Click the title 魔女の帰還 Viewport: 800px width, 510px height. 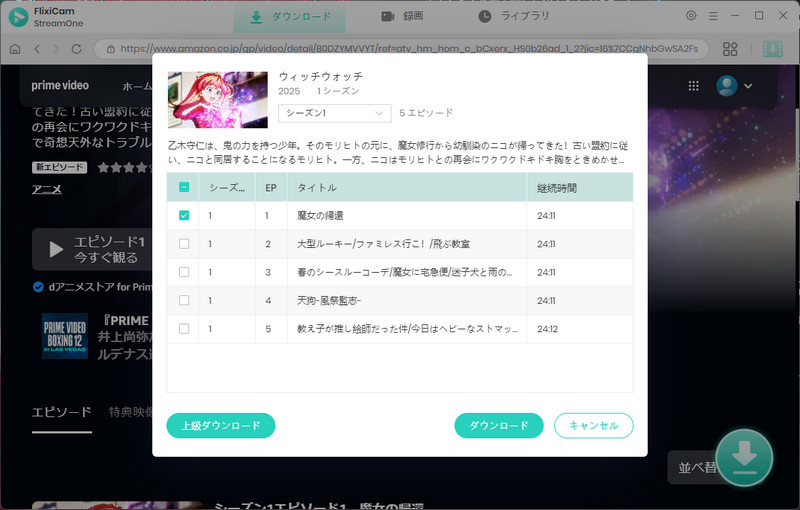click(320, 216)
